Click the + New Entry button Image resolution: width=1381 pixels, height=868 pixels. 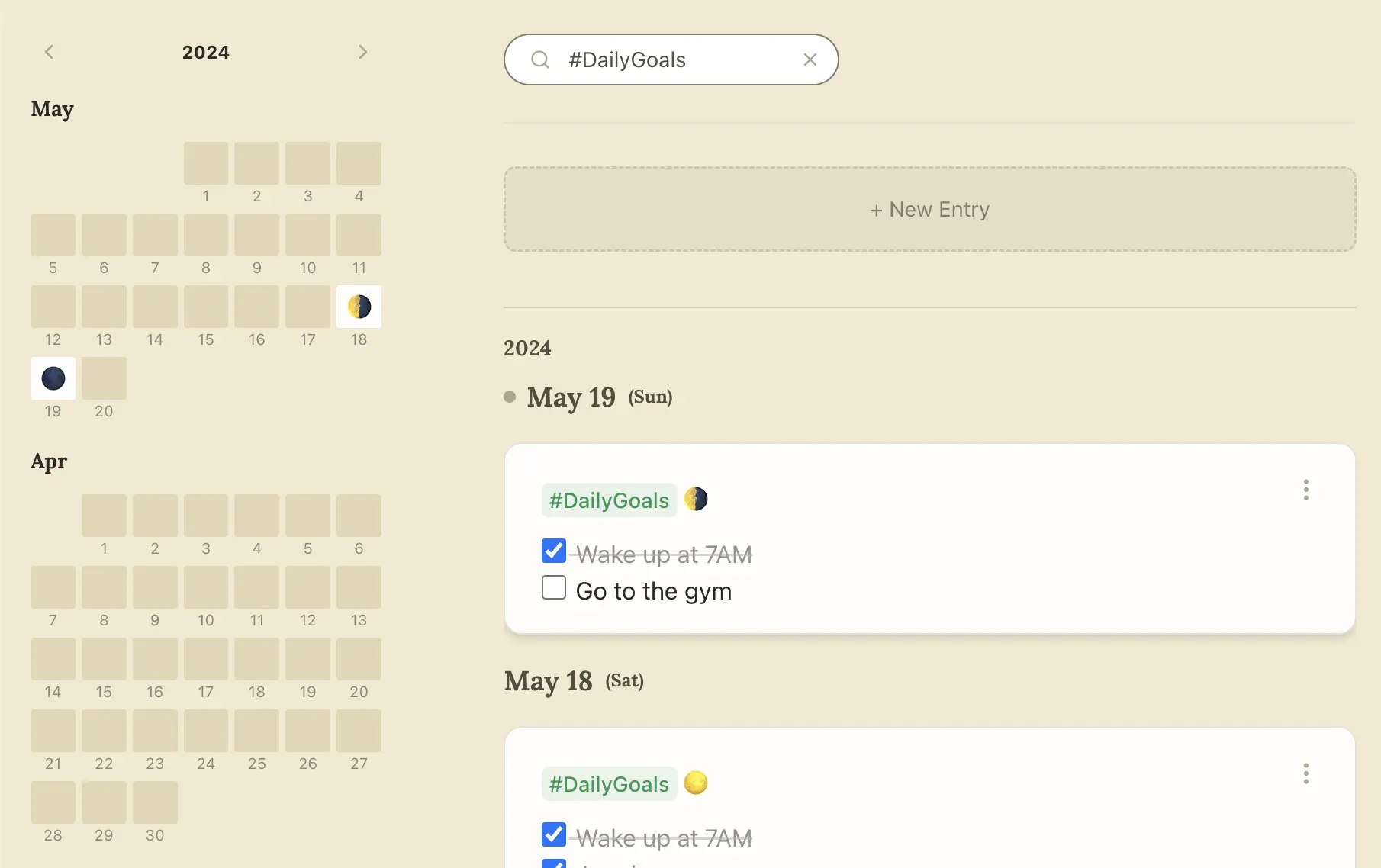point(929,209)
